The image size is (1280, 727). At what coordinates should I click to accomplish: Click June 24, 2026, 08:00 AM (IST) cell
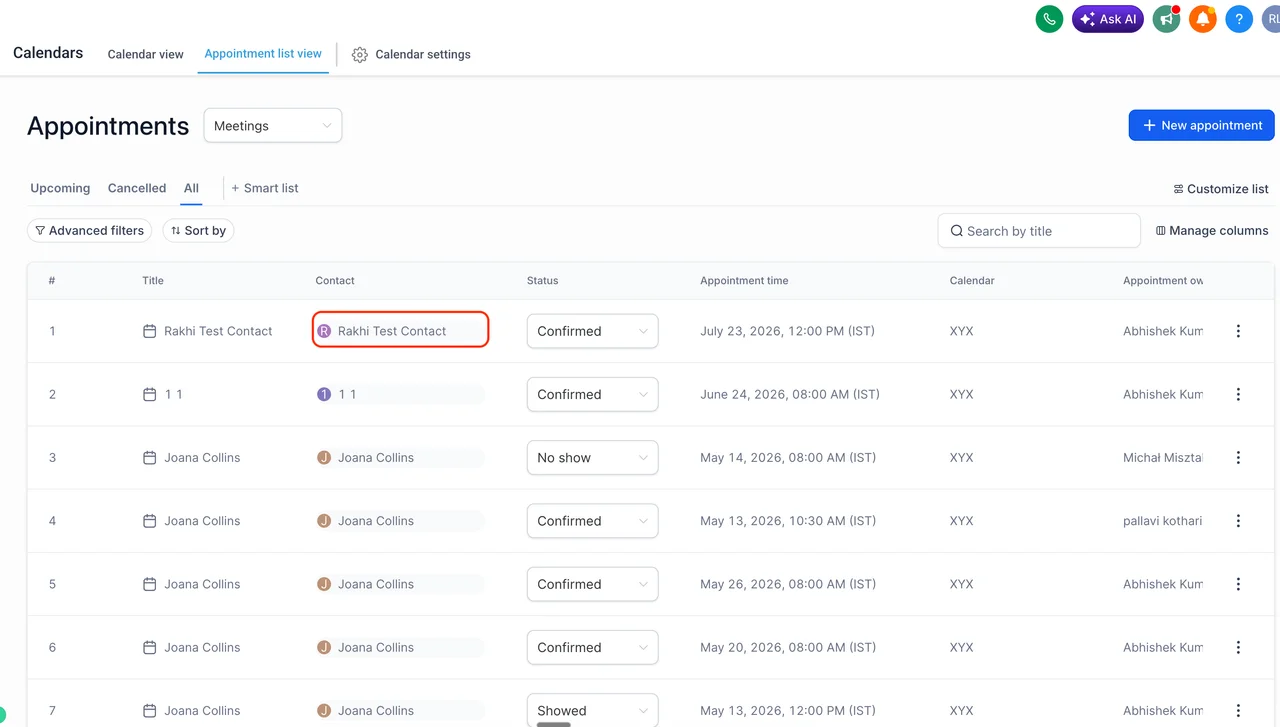pos(790,394)
